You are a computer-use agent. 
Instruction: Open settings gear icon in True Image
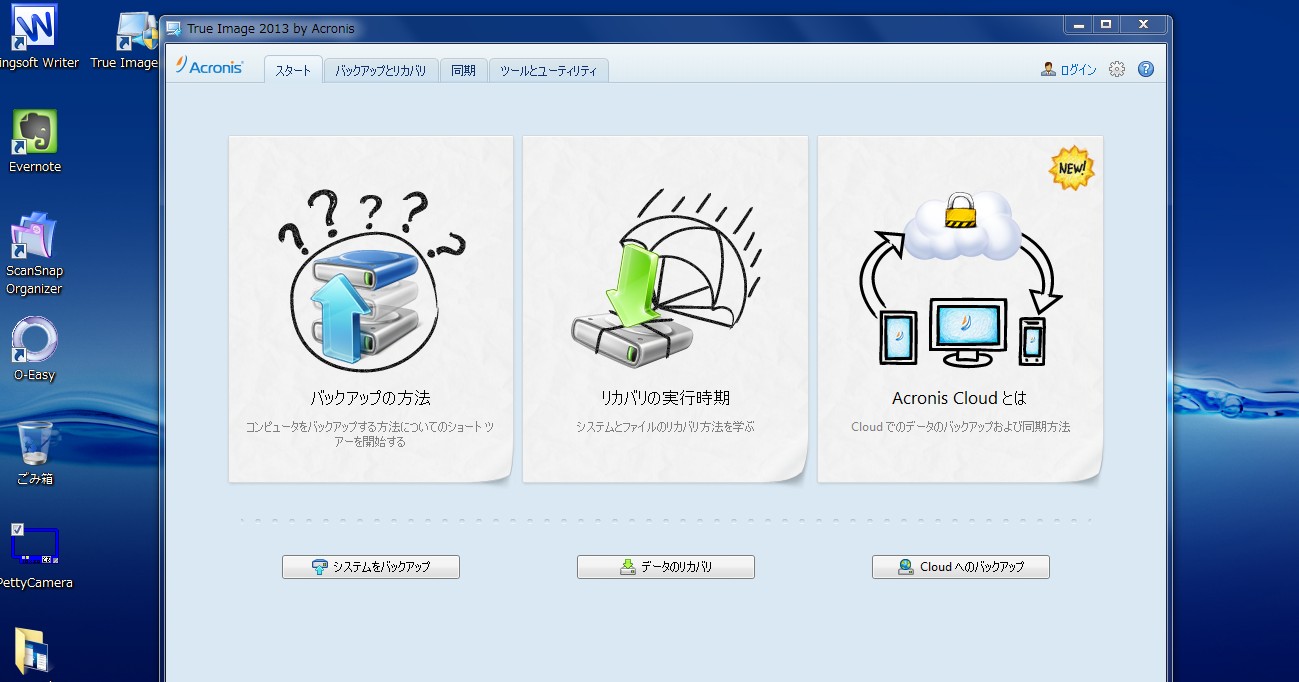coord(1117,69)
